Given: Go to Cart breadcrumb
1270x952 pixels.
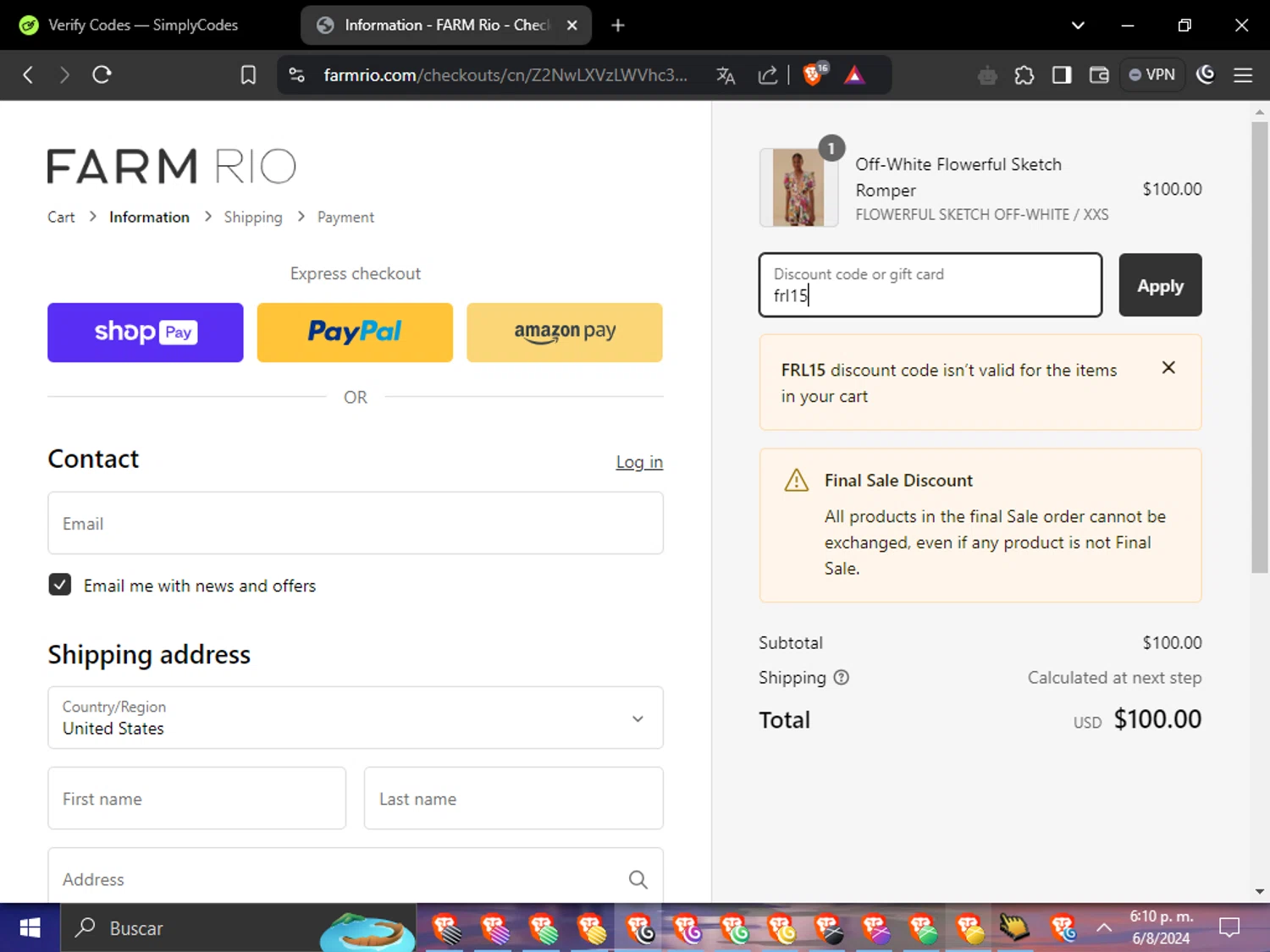Looking at the screenshot, I should click(x=61, y=217).
